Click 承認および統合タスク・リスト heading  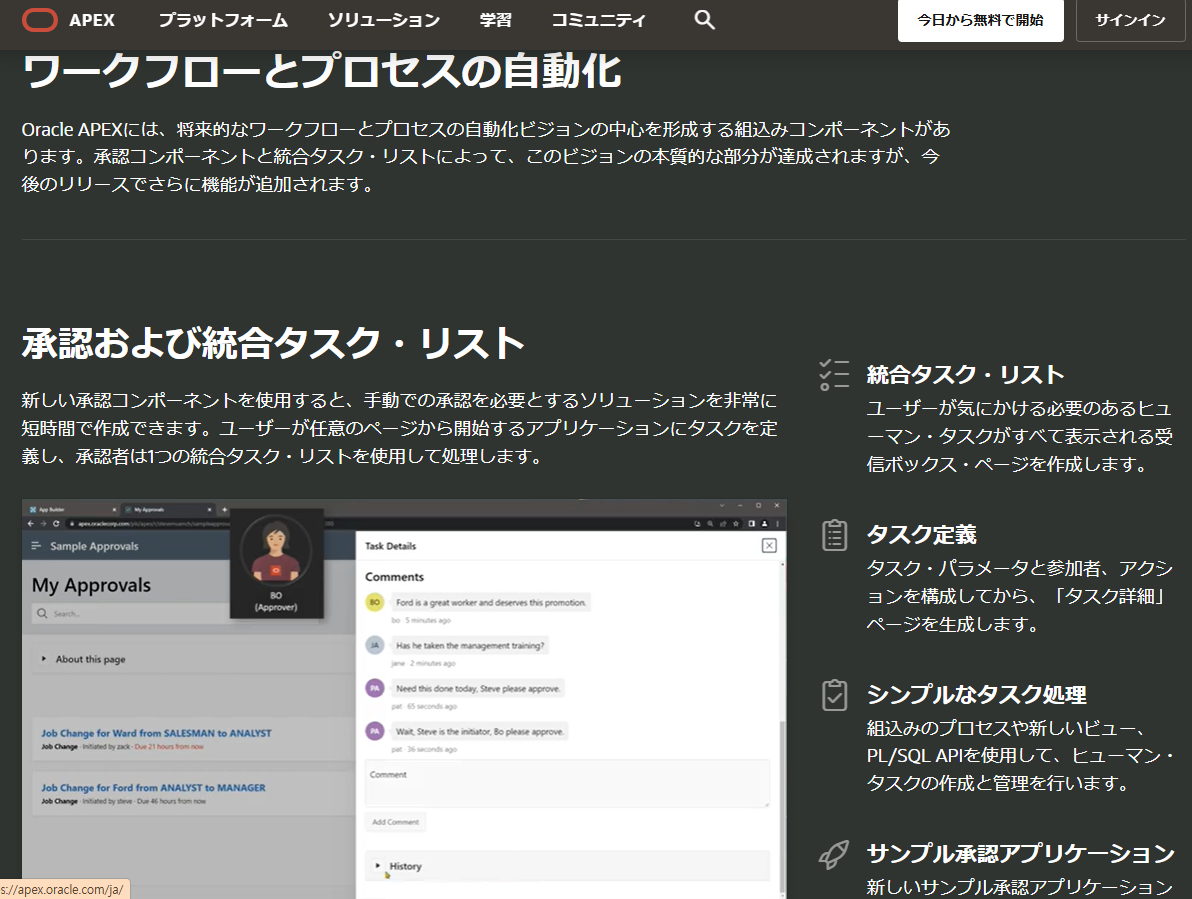pyautogui.click(x=273, y=343)
